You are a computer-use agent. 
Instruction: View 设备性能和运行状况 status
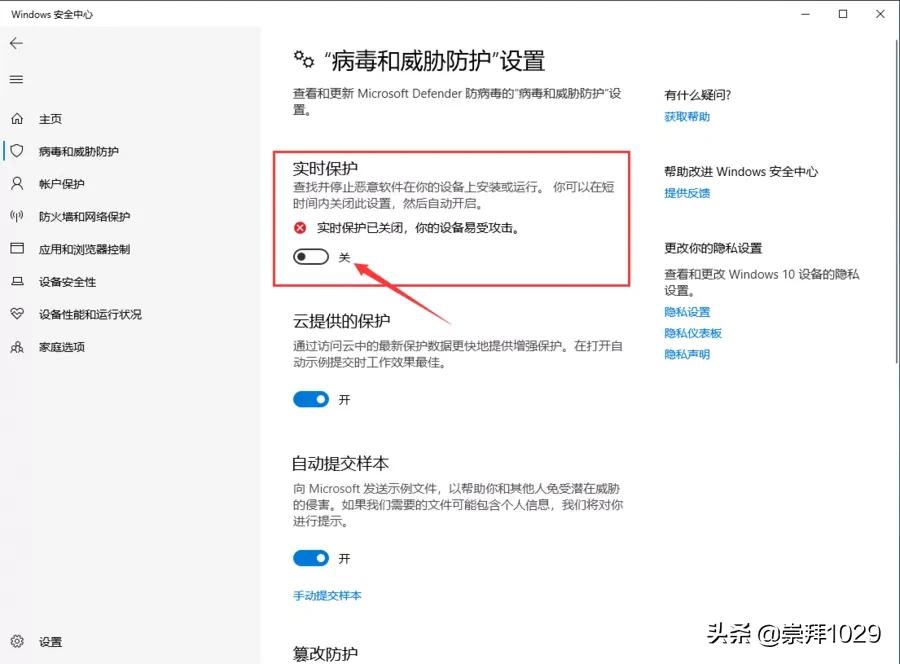coord(92,314)
